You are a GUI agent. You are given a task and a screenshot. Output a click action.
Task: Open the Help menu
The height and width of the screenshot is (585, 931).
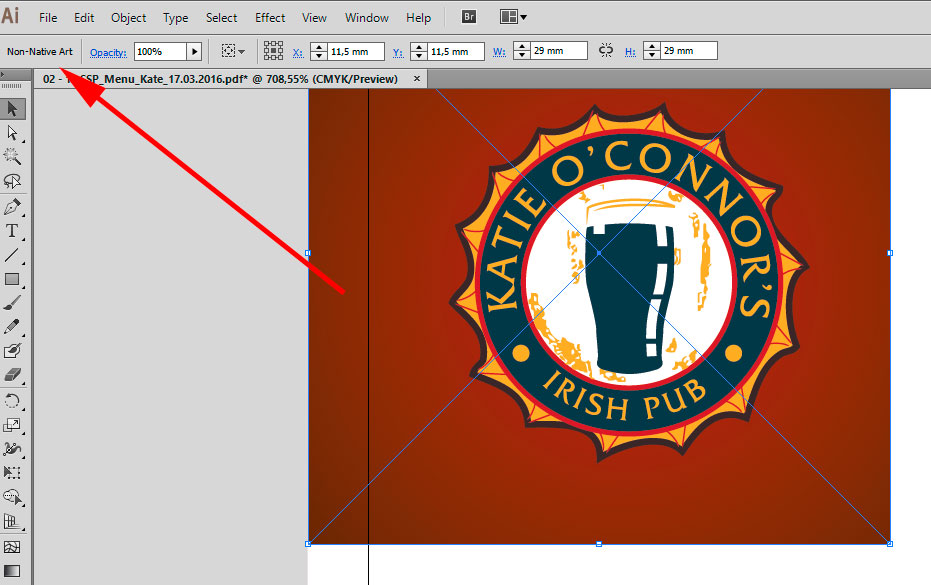[x=419, y=18]
